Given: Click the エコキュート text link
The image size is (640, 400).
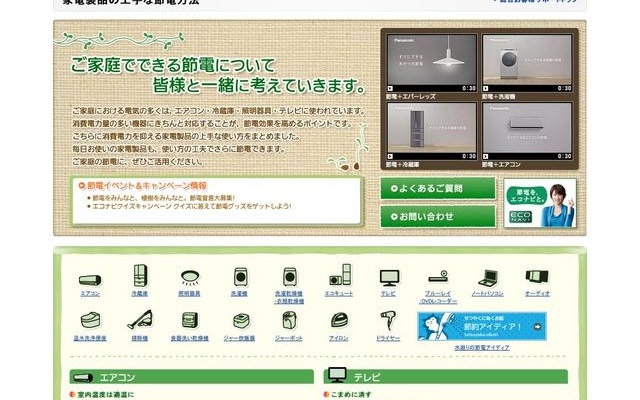Looking at the screenshot, I should [x=339, y=293].
